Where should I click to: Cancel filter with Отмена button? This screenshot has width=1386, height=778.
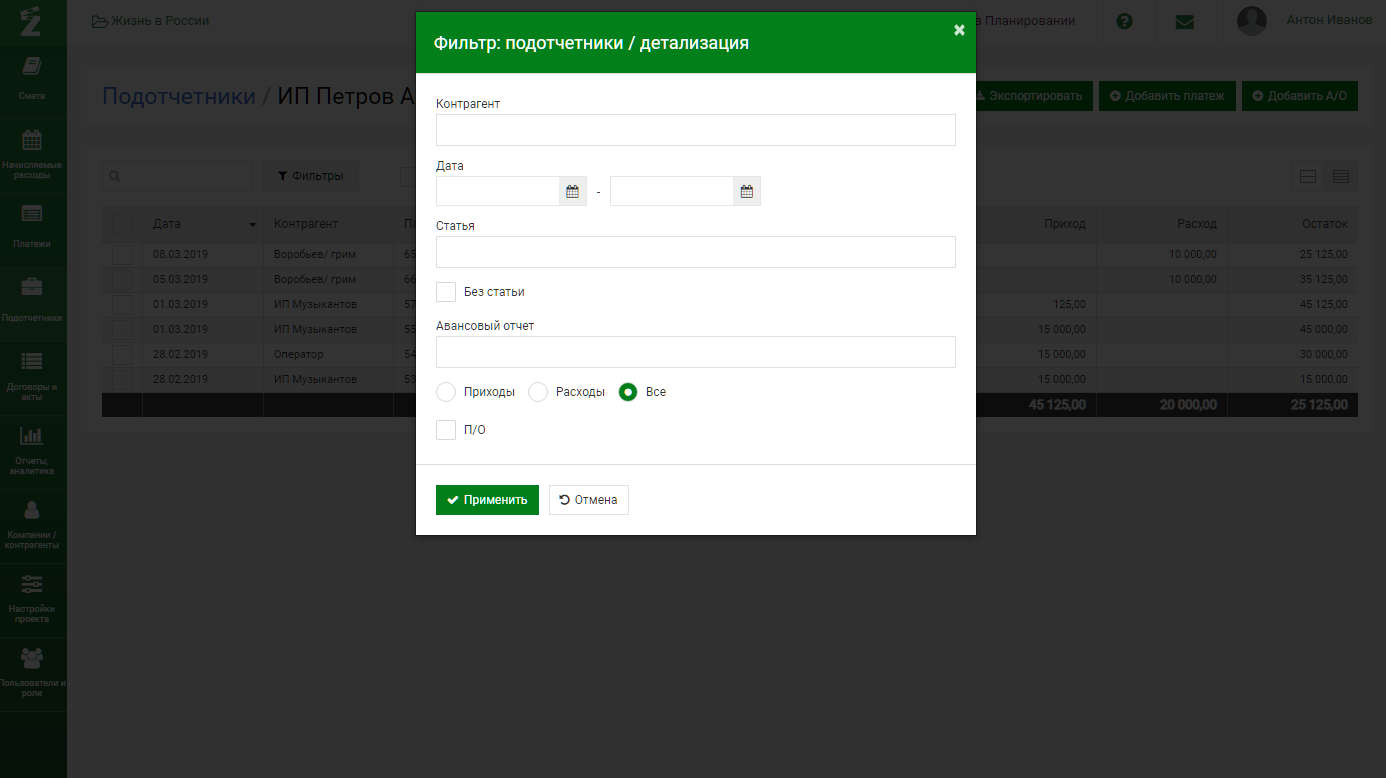[x=589, y=500]
